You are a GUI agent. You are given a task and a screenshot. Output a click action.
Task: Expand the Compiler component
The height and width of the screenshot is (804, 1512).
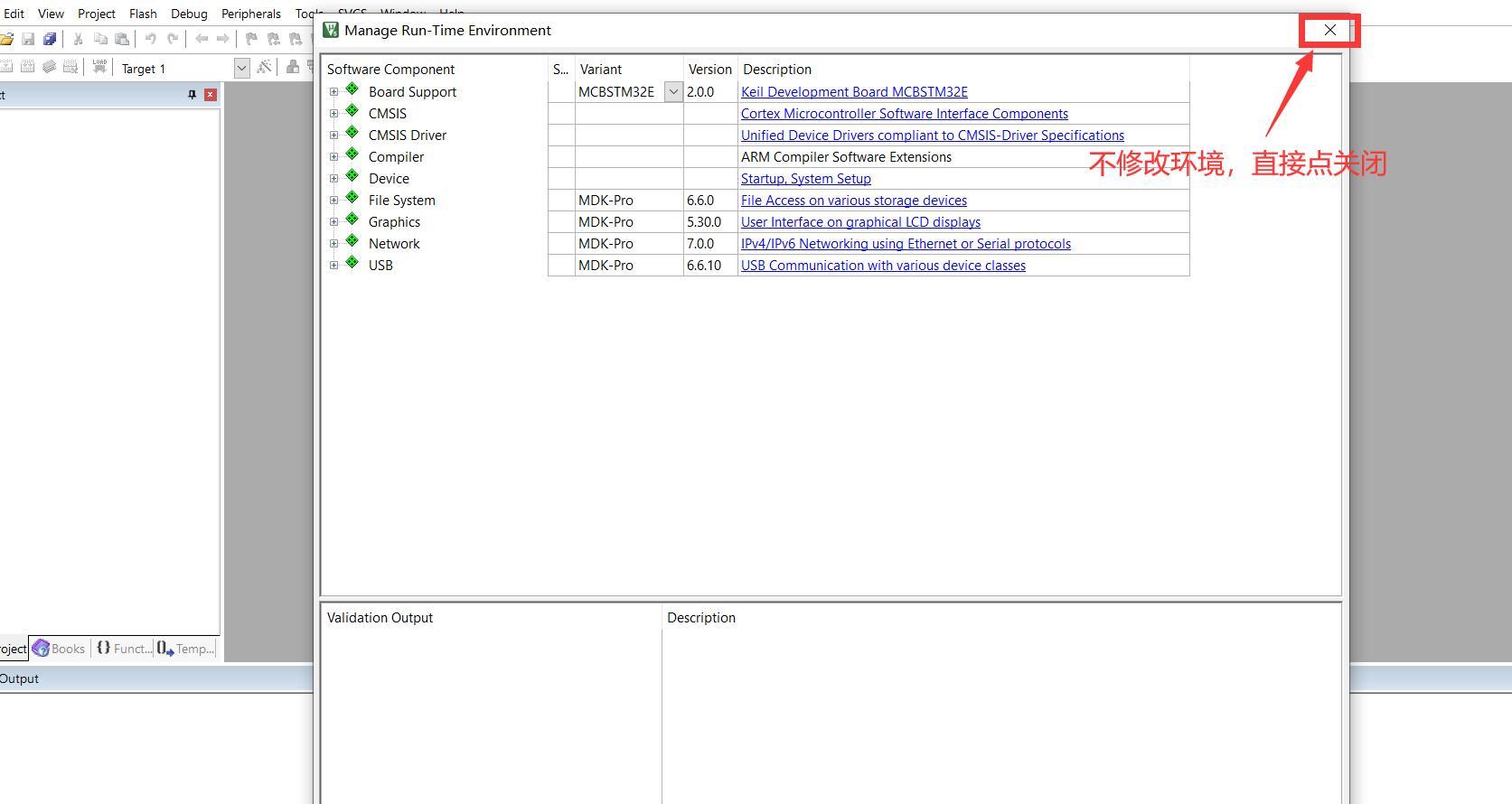click(x=333, y=156)
